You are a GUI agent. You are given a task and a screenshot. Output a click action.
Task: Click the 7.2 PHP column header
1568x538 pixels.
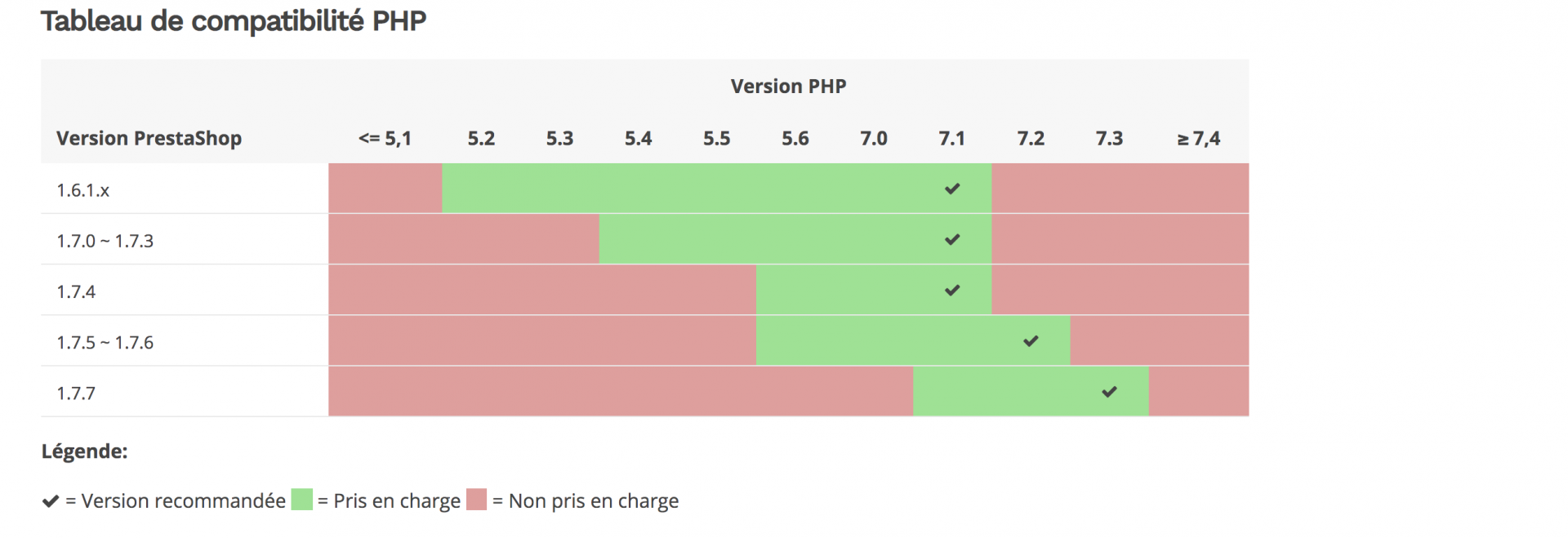point(1031,139)
